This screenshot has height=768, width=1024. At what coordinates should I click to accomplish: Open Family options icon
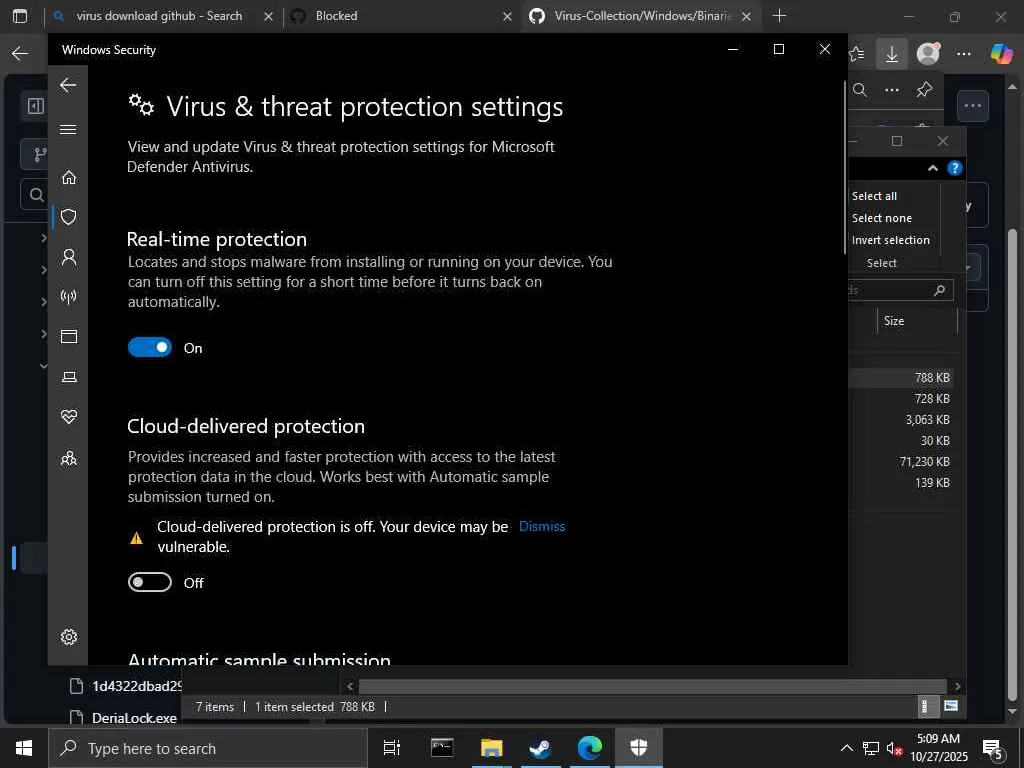tap(69, 458)
